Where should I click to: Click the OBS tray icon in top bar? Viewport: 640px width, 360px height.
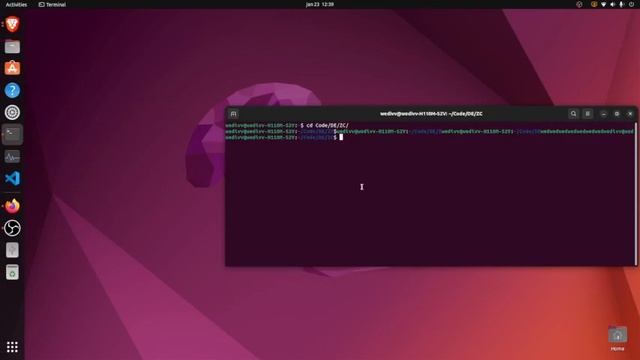pyautogui.click(x=579, y=4)
